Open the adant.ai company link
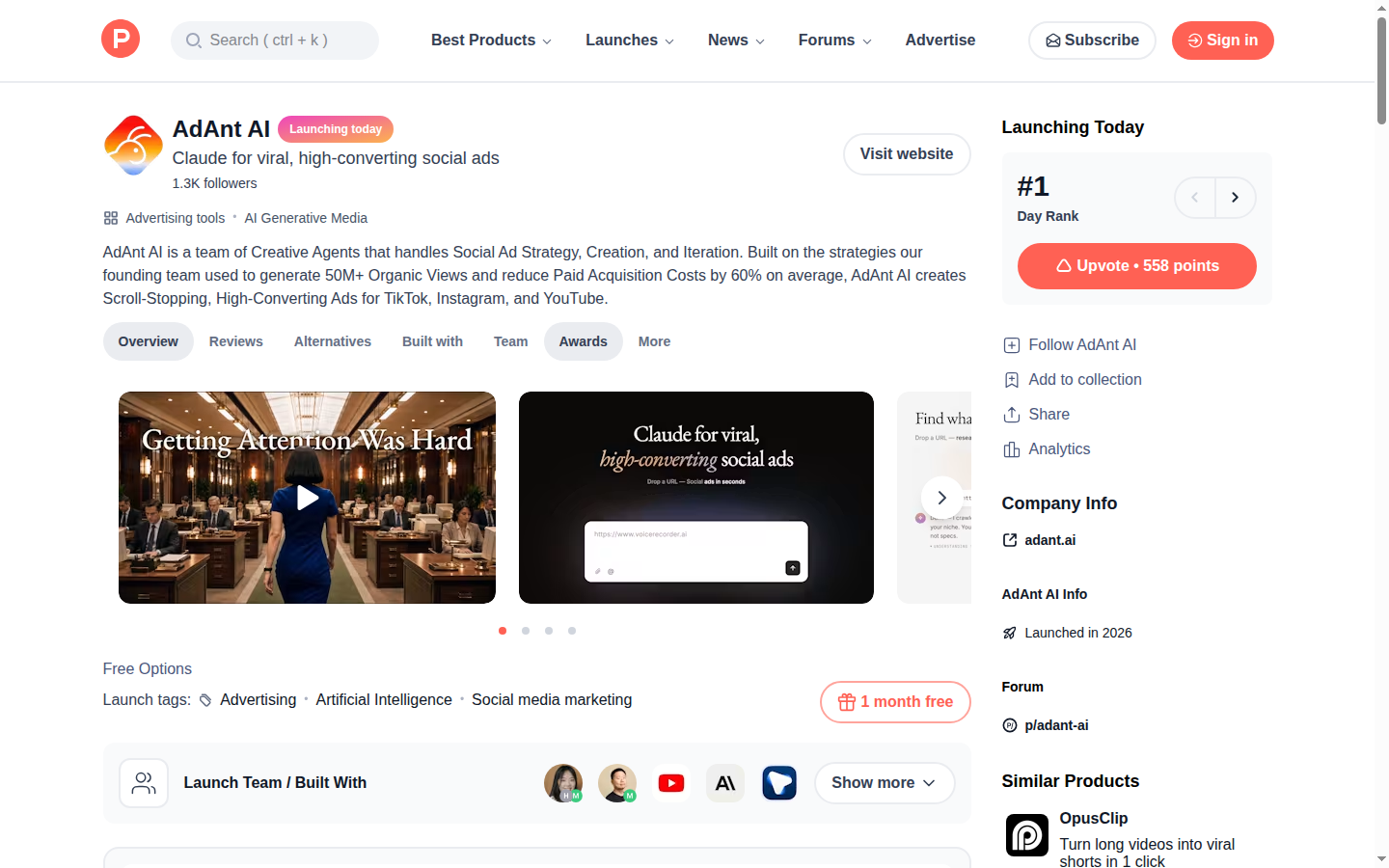The image size is (1389, 868). 1050,540
